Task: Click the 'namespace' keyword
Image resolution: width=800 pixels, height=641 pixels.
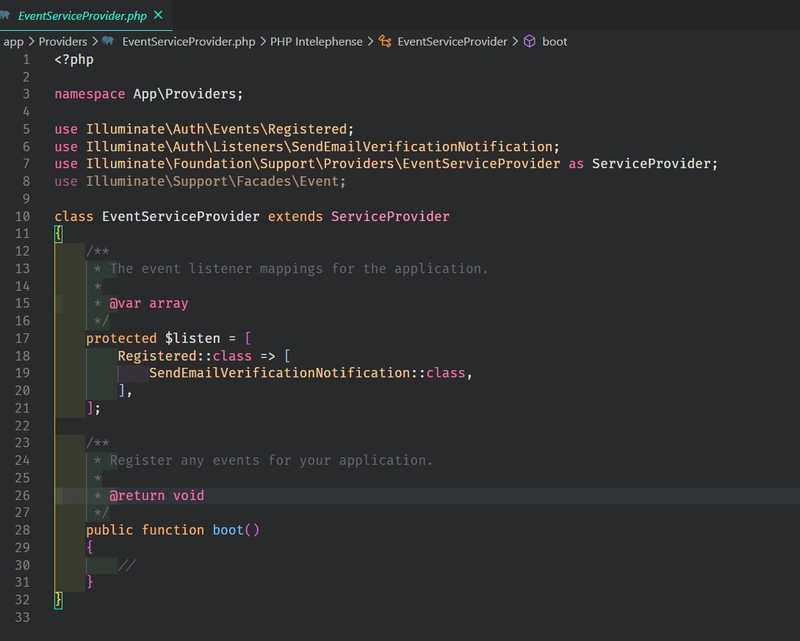Action: 90,94
